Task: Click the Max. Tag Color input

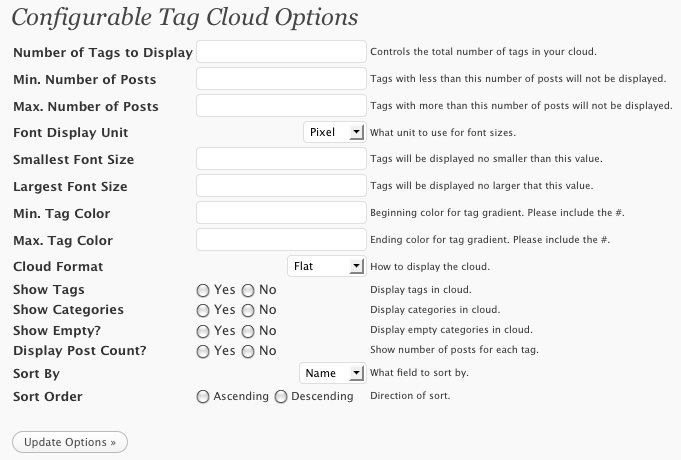Action: click(x=281, y=240)
